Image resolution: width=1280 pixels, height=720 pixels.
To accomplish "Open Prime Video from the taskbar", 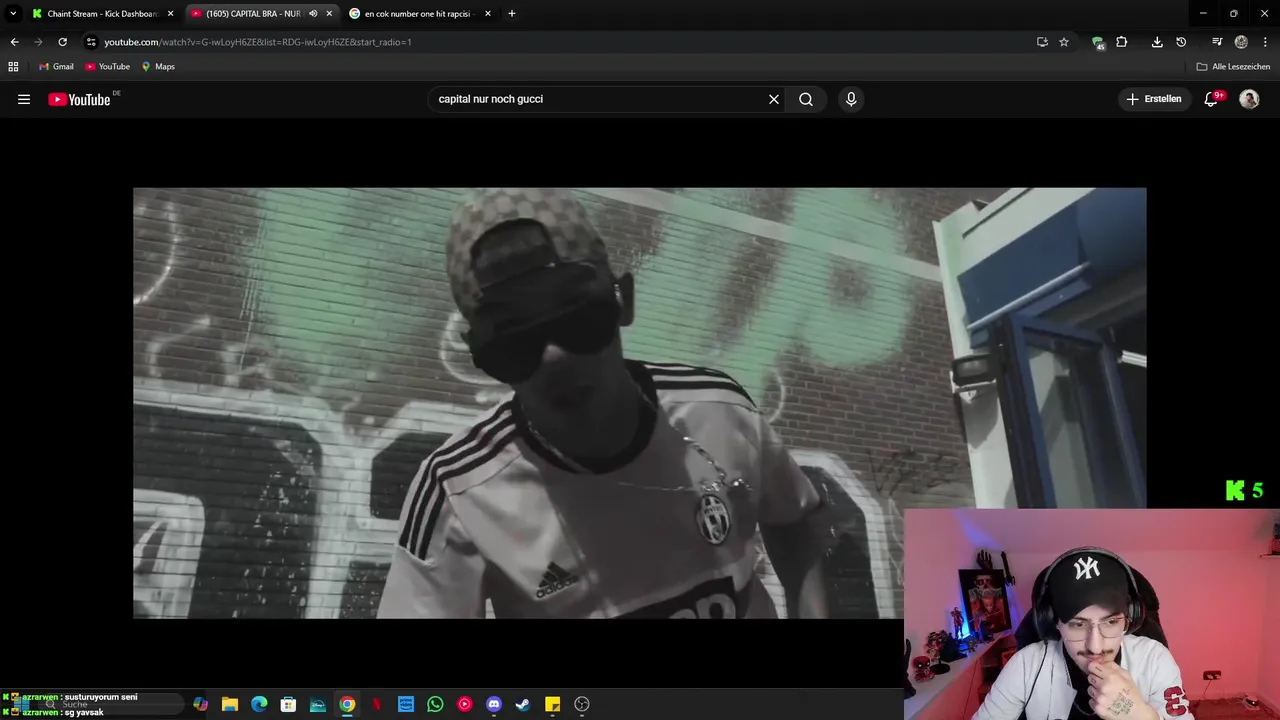I will pos(406,704).
